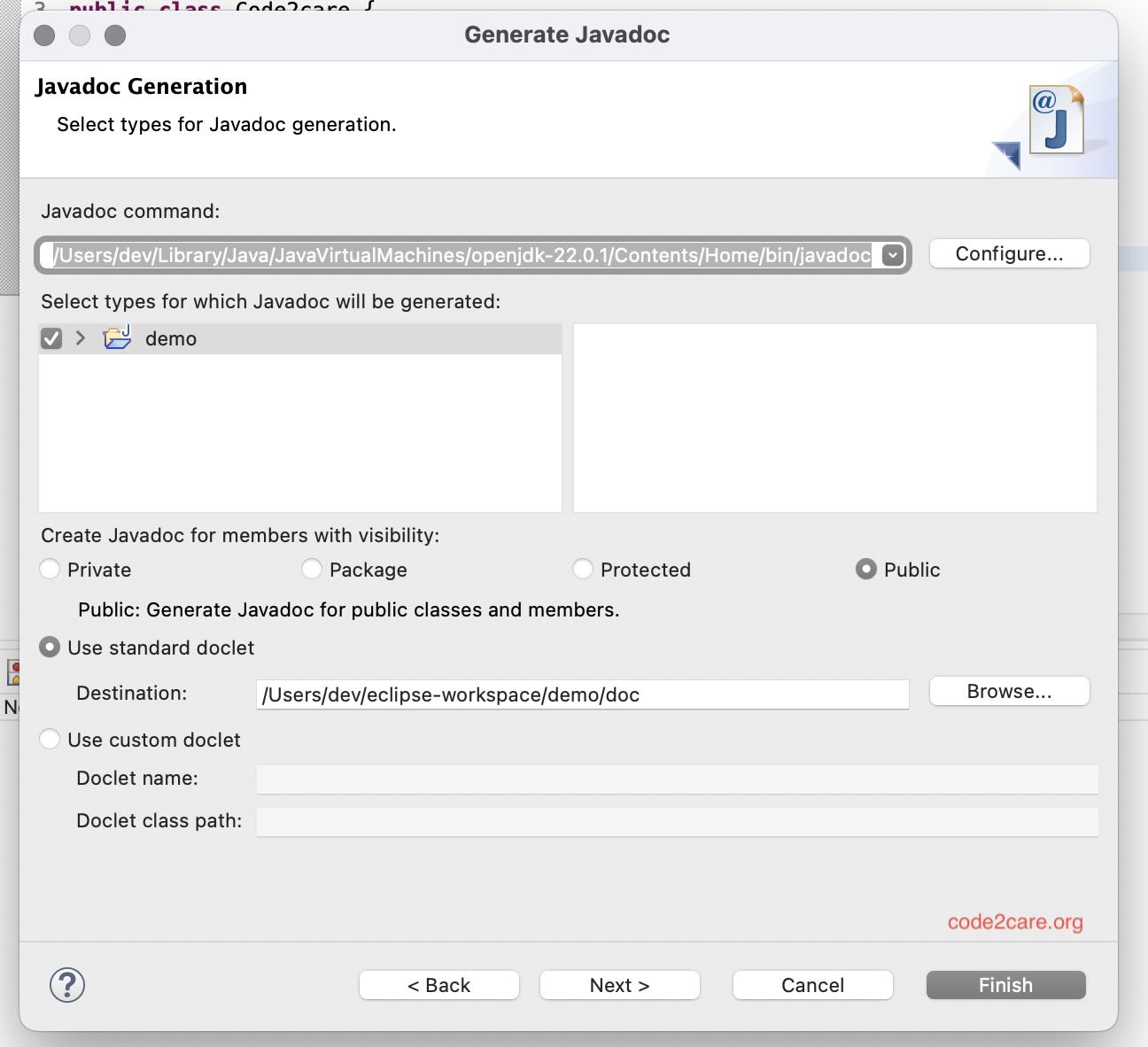Select the Private visibility radio button
1148x1047 pixels.
pos(50,570)
